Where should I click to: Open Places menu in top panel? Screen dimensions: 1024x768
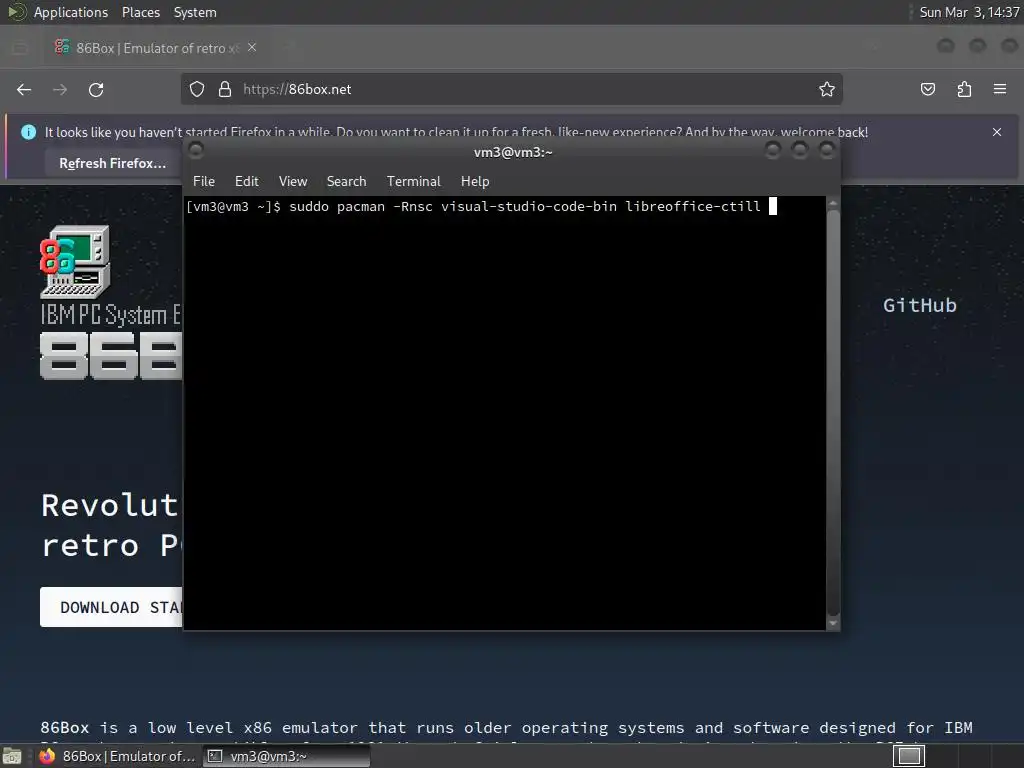(141, 12)
